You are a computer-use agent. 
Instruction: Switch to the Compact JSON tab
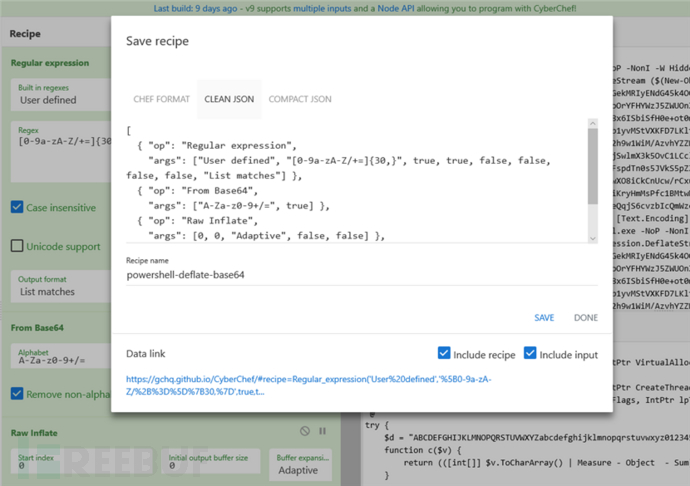click(300, 99)
